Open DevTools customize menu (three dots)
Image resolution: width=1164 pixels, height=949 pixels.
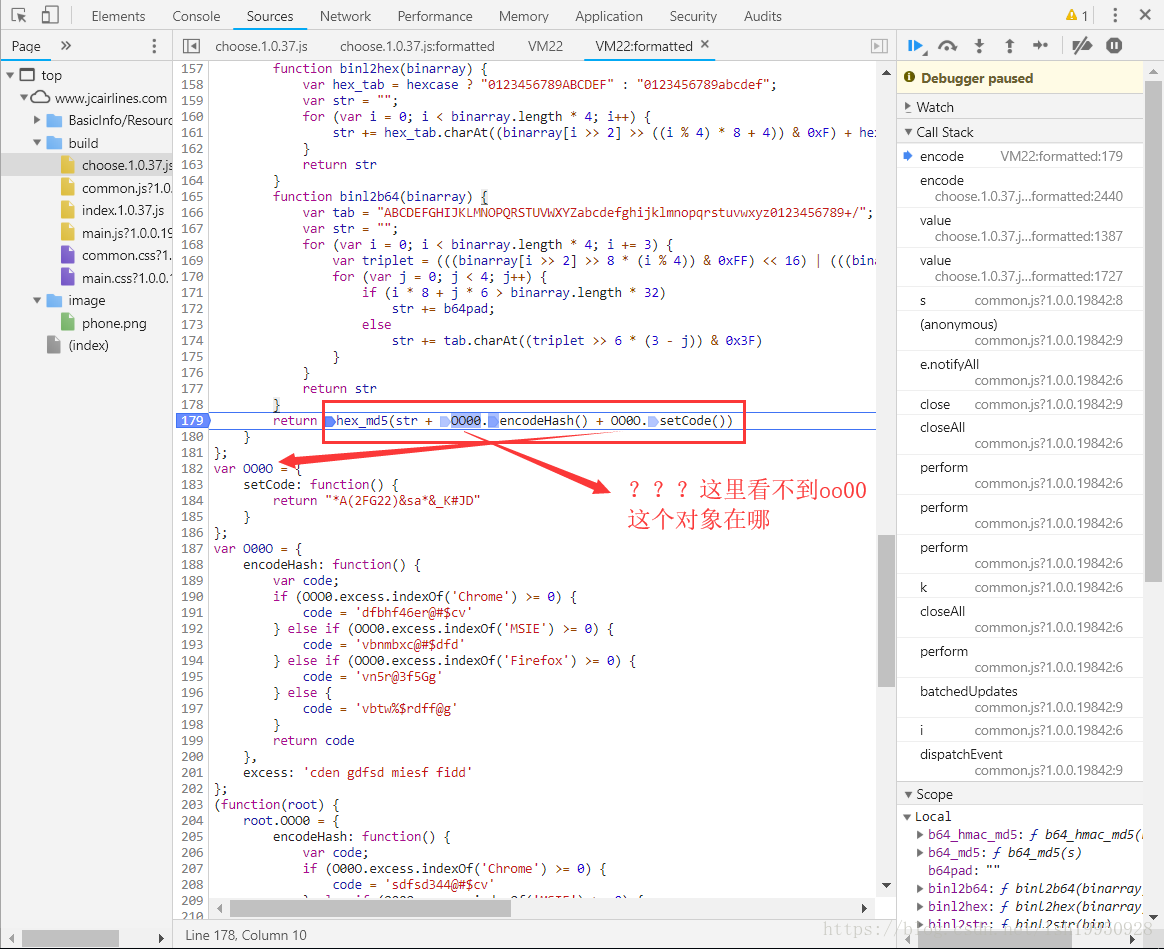click(x=1115, y=15)
